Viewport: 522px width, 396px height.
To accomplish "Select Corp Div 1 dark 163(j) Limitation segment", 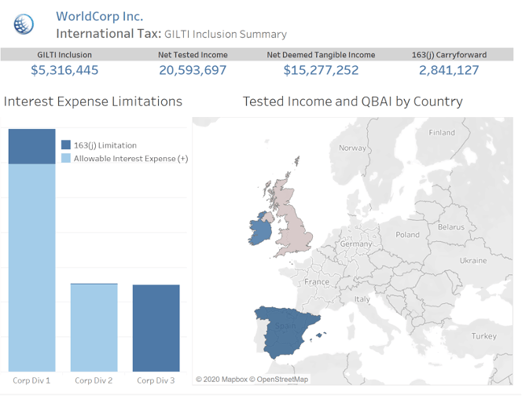I will (x=32, y=146).
